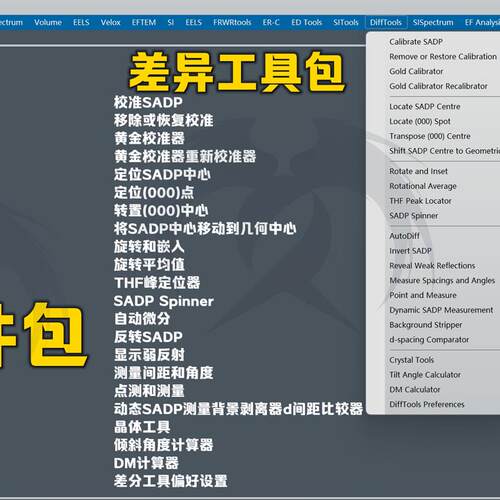
Task: Launch Tilt Angle Calculator
Action: tap(425, 375)
